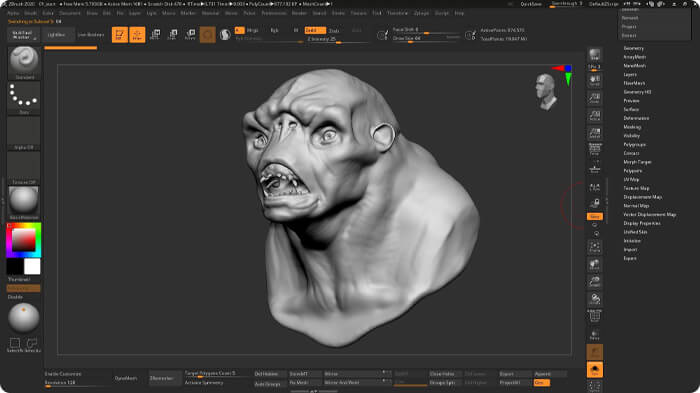The width and height of the screenshot is (700, 393).
Task: Expand the Layers subpalette
Action: pos(630,75)
